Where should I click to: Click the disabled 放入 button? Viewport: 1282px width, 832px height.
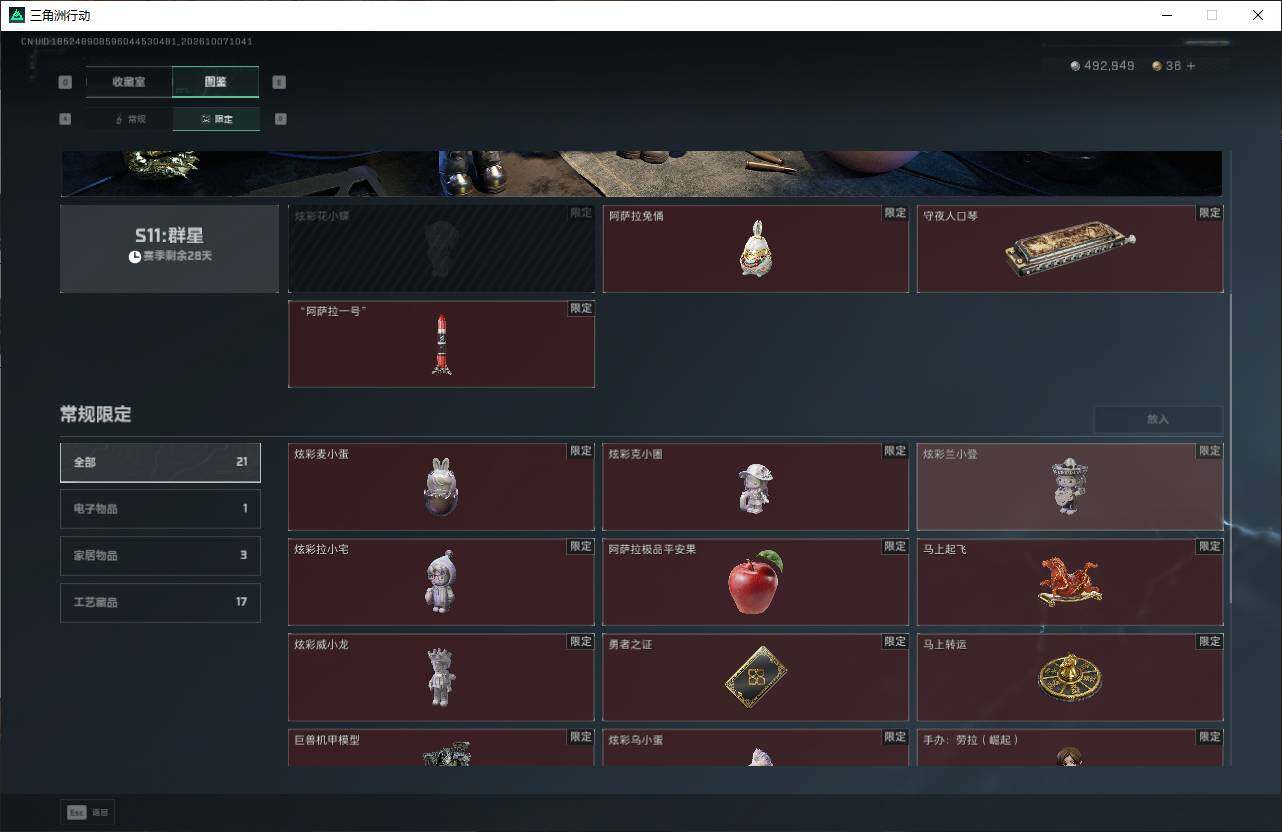tap(1158, 419)
